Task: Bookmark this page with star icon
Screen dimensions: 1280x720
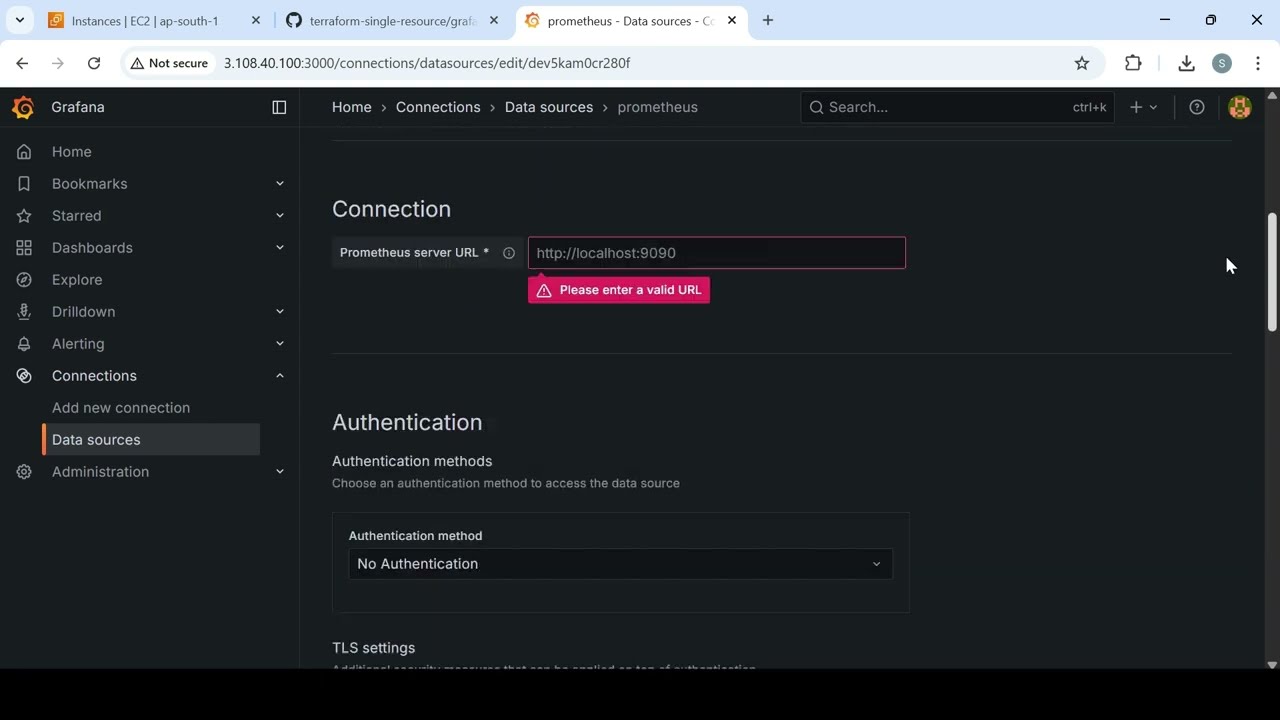Action: click(x=1082, y=63)
